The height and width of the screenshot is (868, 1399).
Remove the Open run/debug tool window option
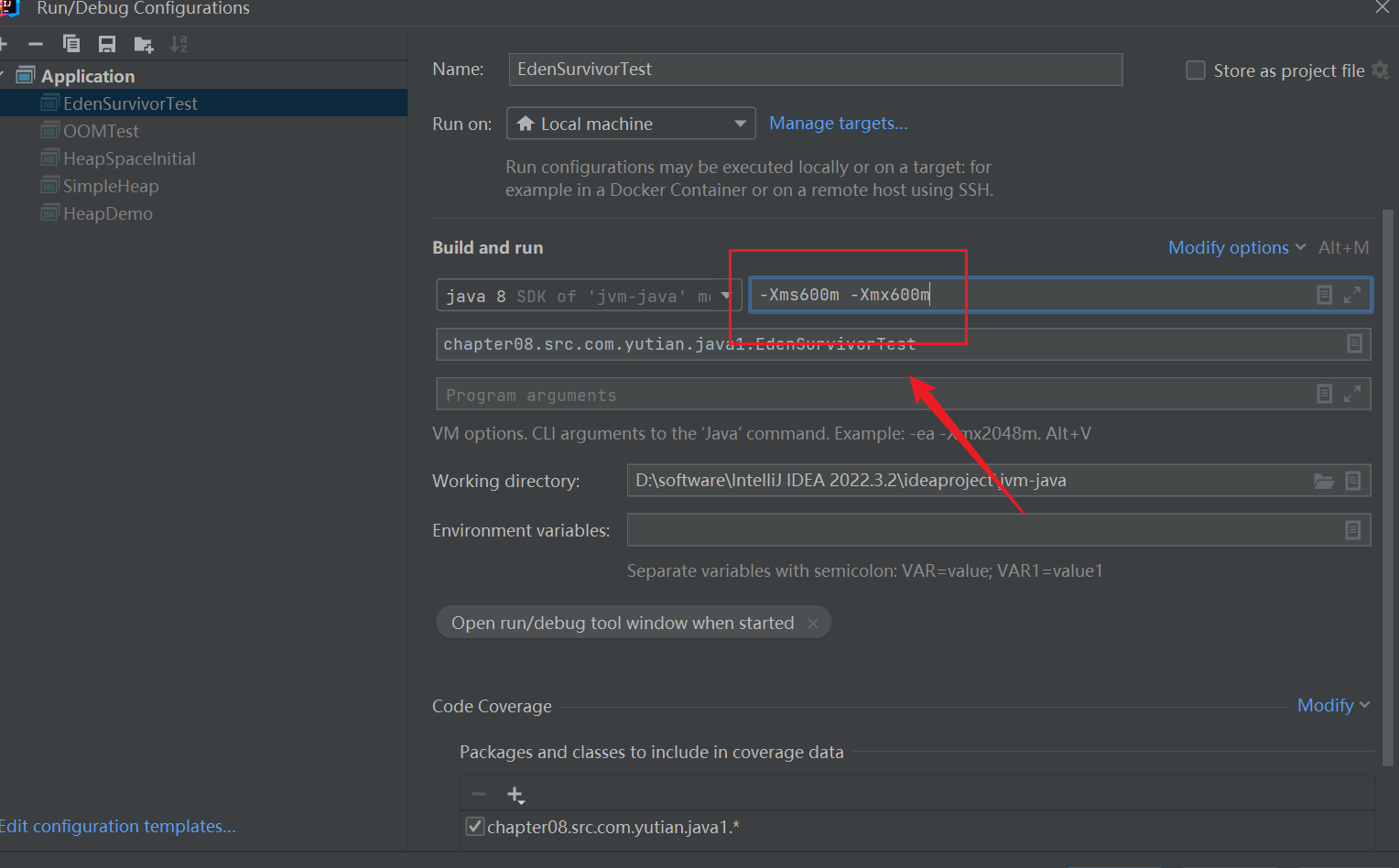[813, 624]
